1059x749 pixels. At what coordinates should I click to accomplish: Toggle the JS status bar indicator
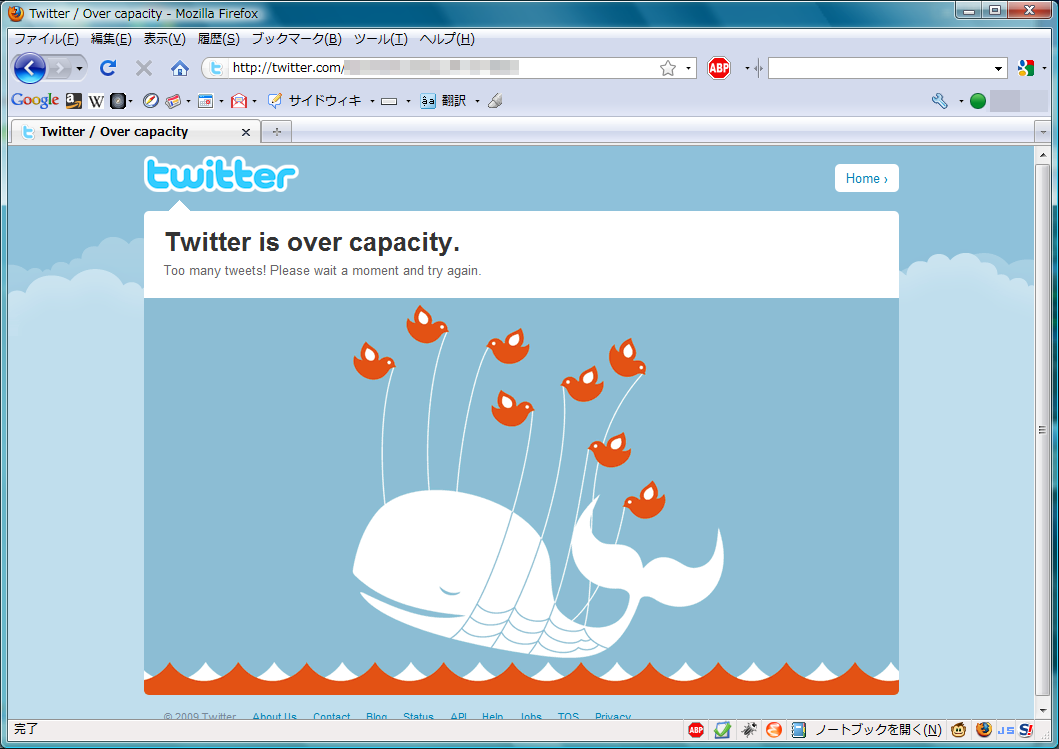(x=1006, y=730)
